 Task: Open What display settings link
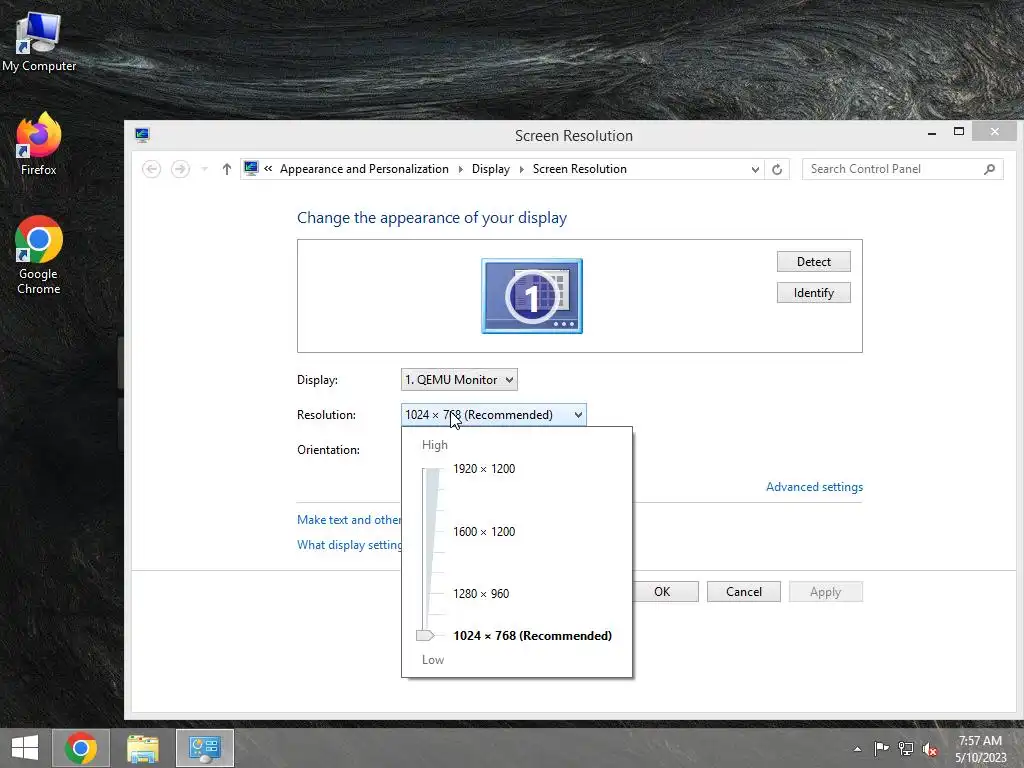[349, 545]
